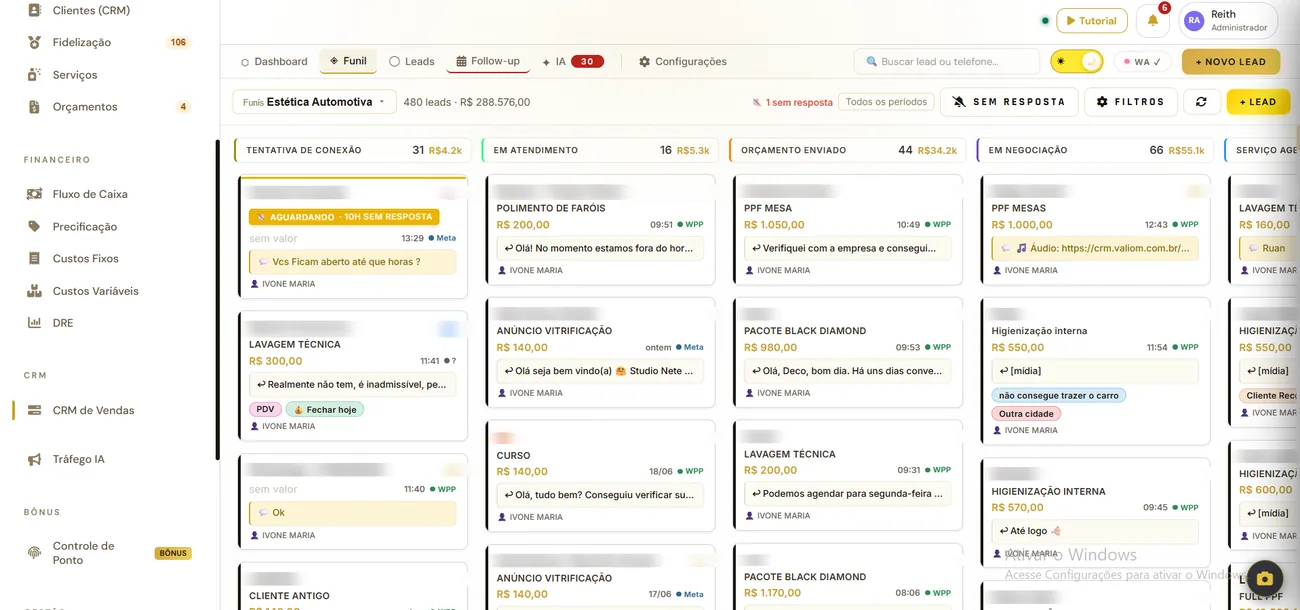Click the Higienização interna R$ 550,00 card
Image resolution: width=1300 pixels, height=610 pixels.
[1095, 371]
